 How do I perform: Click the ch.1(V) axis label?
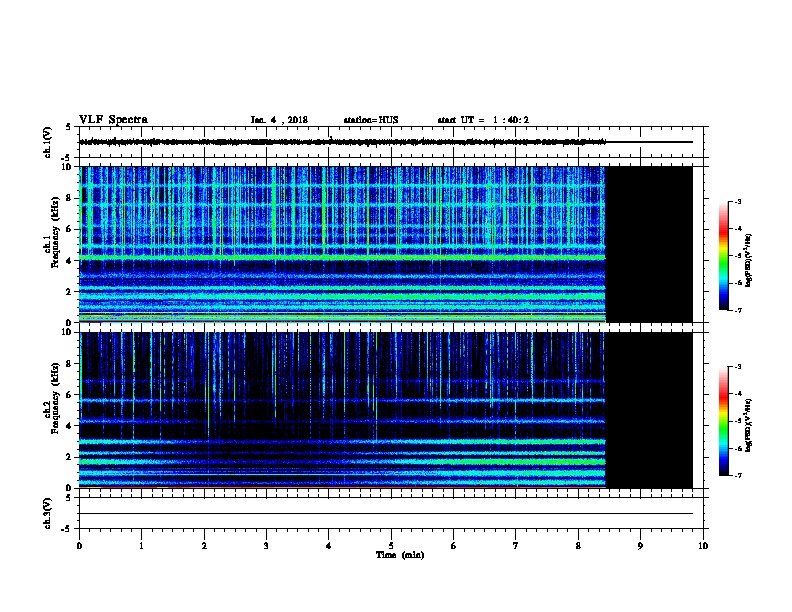(47, 142)
